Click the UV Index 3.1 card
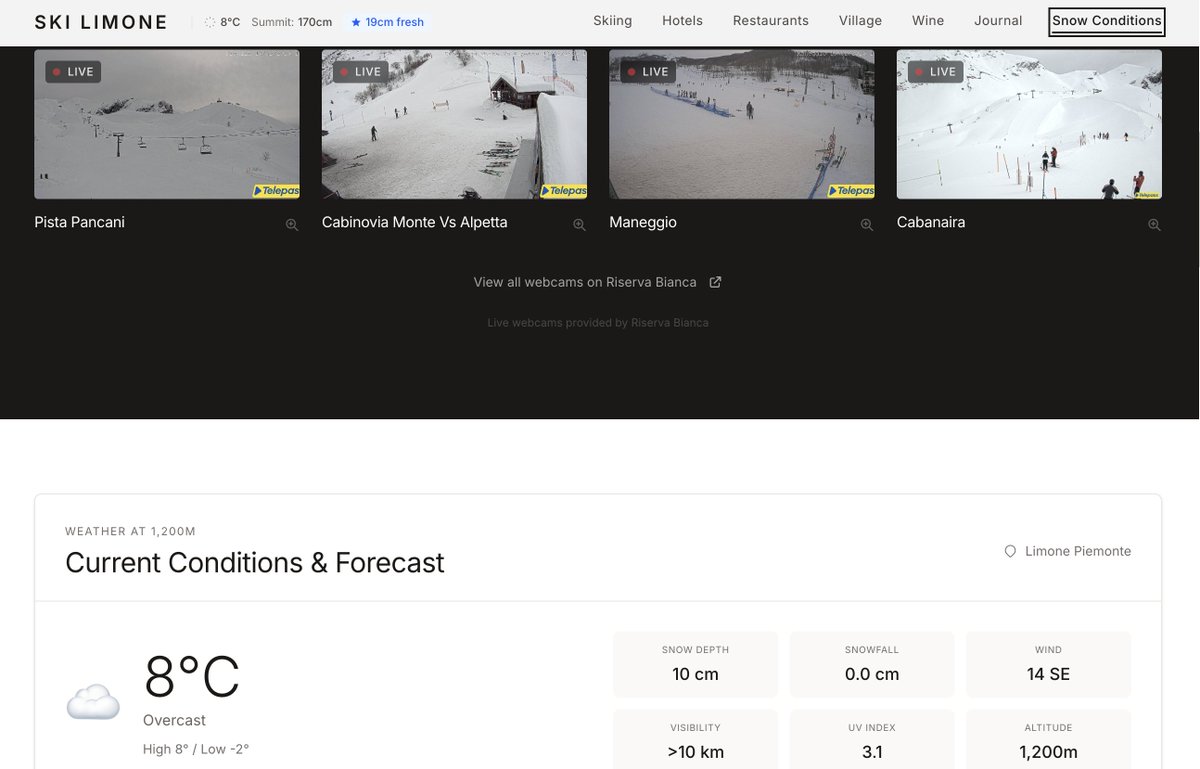 (x=872, y=740)
